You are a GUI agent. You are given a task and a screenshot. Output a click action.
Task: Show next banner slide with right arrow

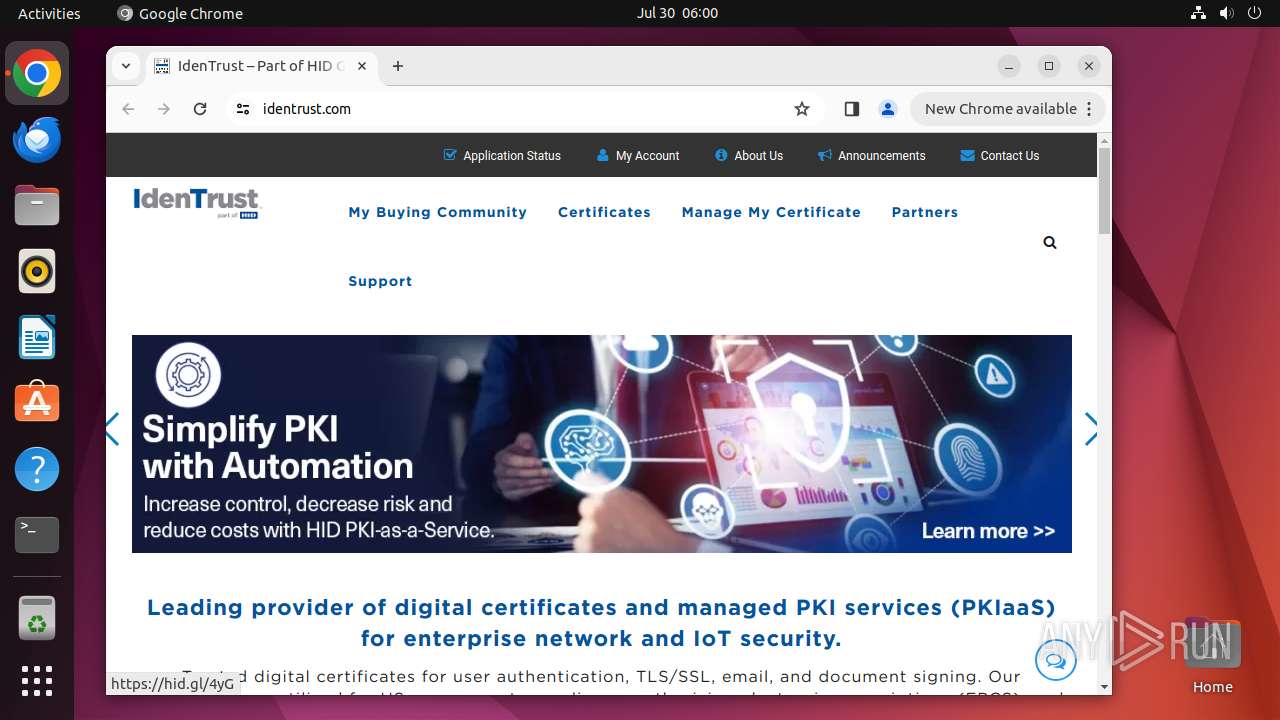point(1091,429)
